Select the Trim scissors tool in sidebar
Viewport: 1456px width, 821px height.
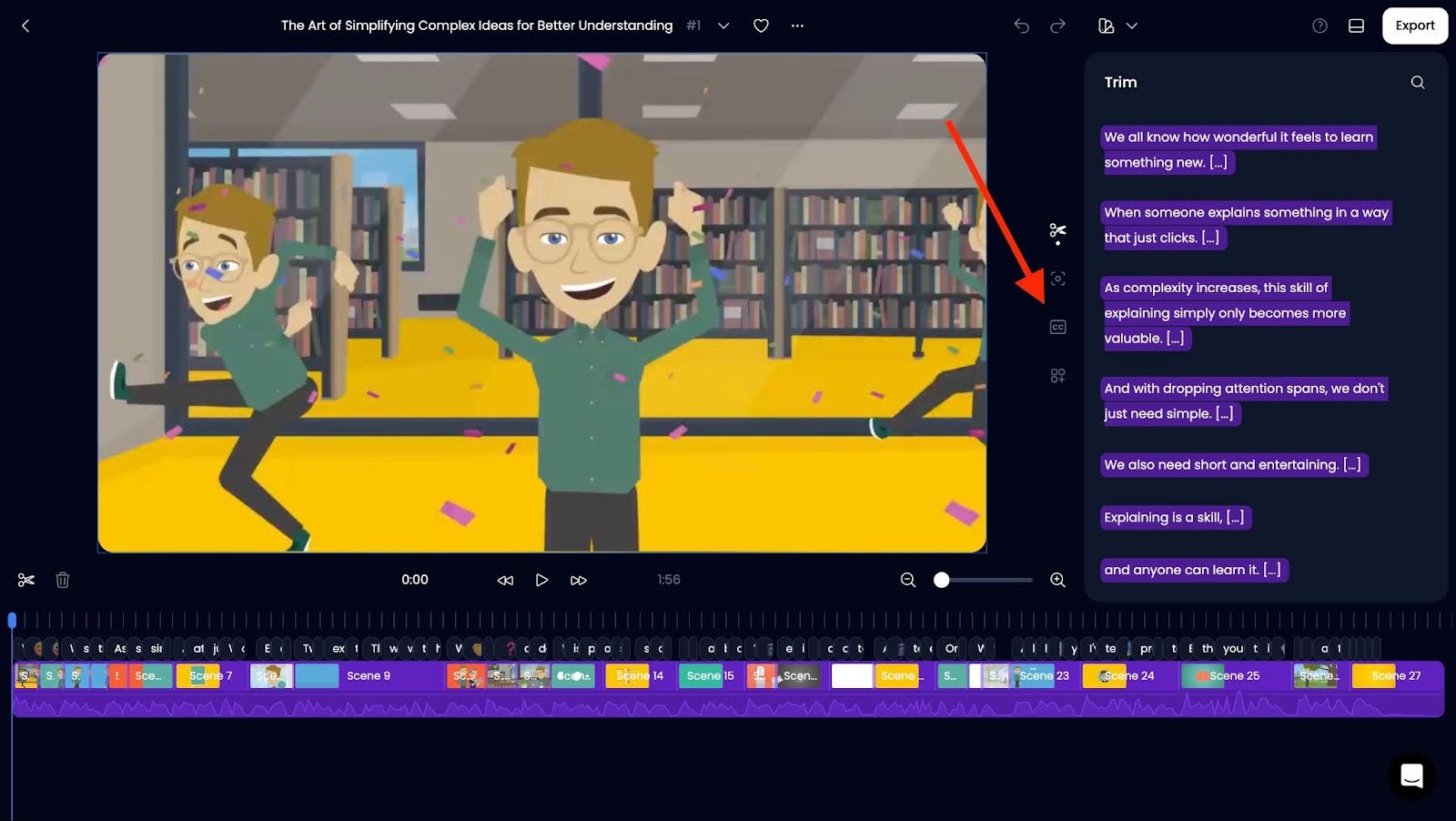(x=1057, y=231)
